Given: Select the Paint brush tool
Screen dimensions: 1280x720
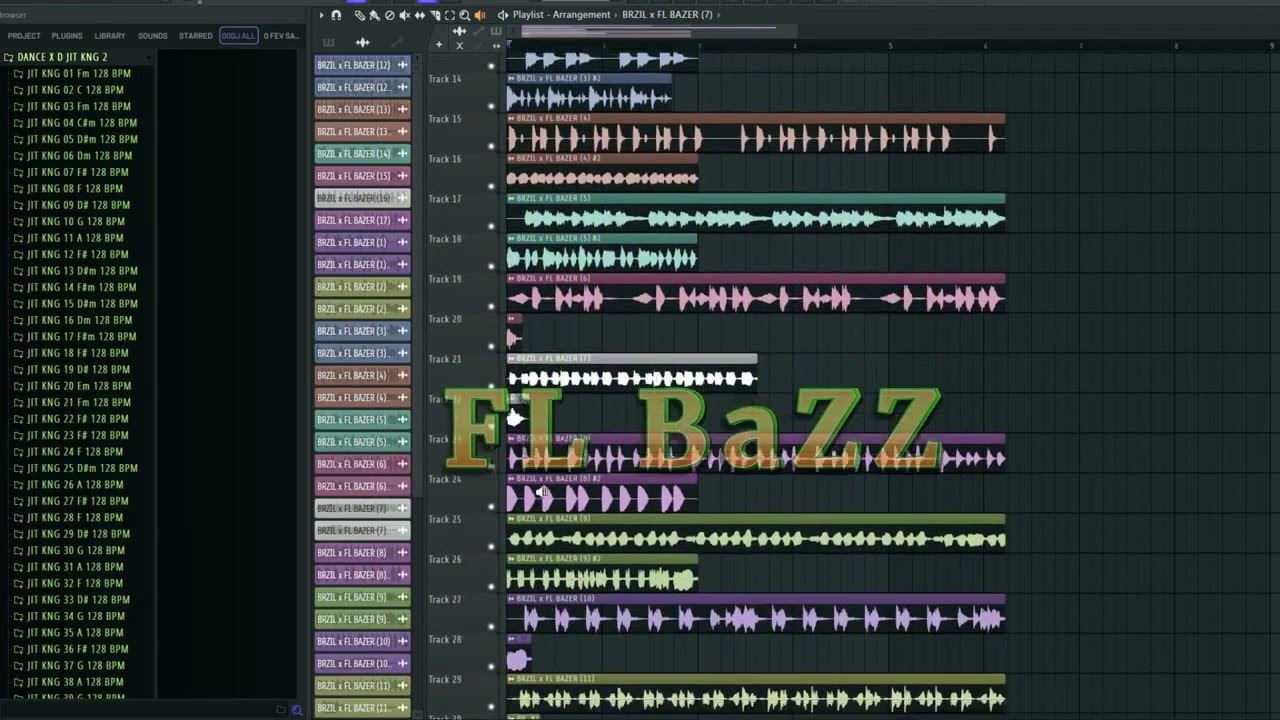Looking at the screenshot, I should tap(375, 15).
